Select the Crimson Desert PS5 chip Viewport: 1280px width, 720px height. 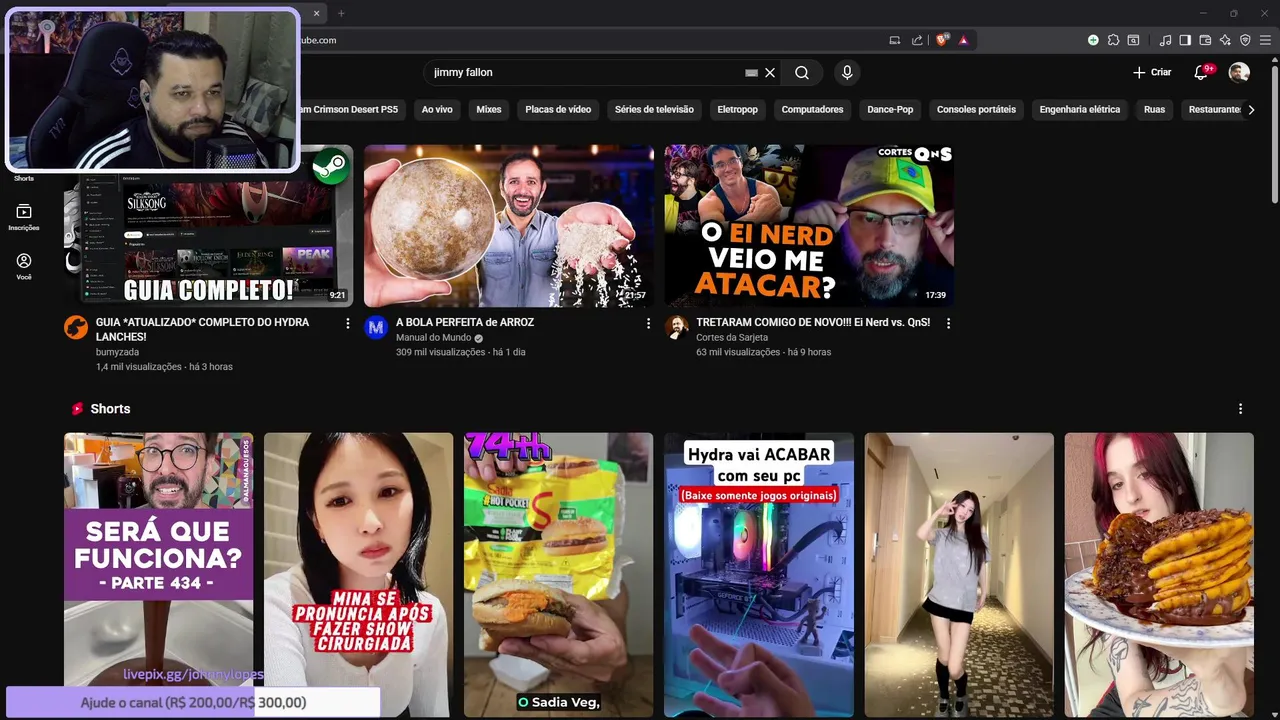(x=351, y=109)
